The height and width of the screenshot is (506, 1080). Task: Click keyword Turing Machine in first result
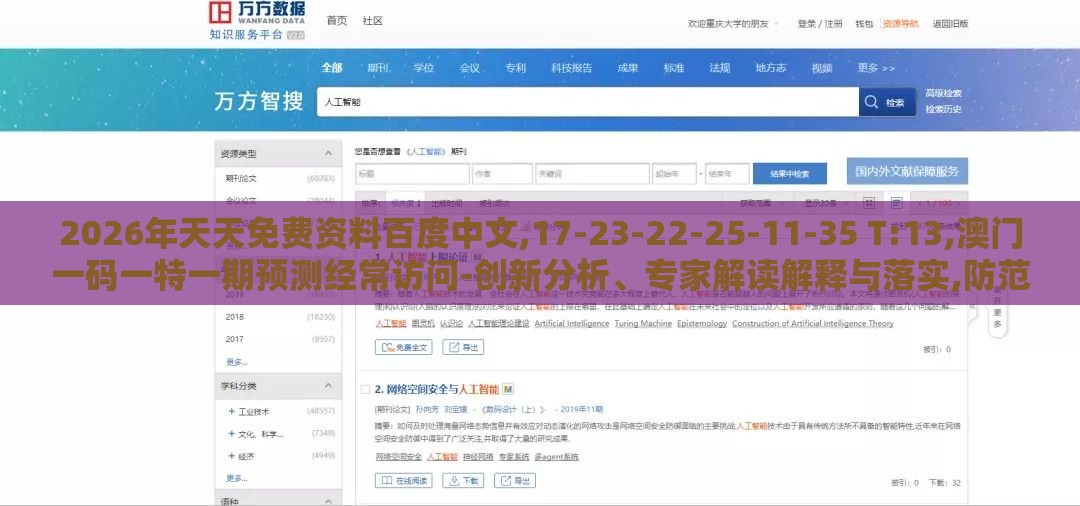click(643, 323)
